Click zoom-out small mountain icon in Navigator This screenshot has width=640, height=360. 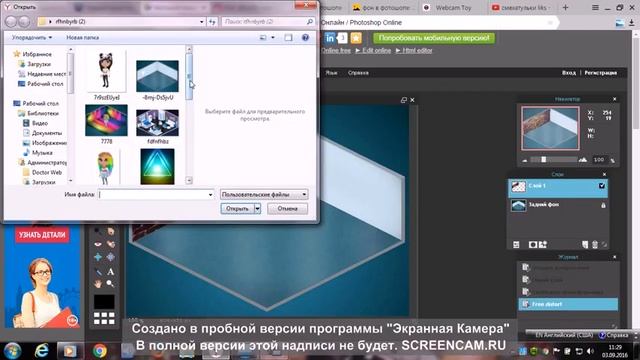click(525, 160)
